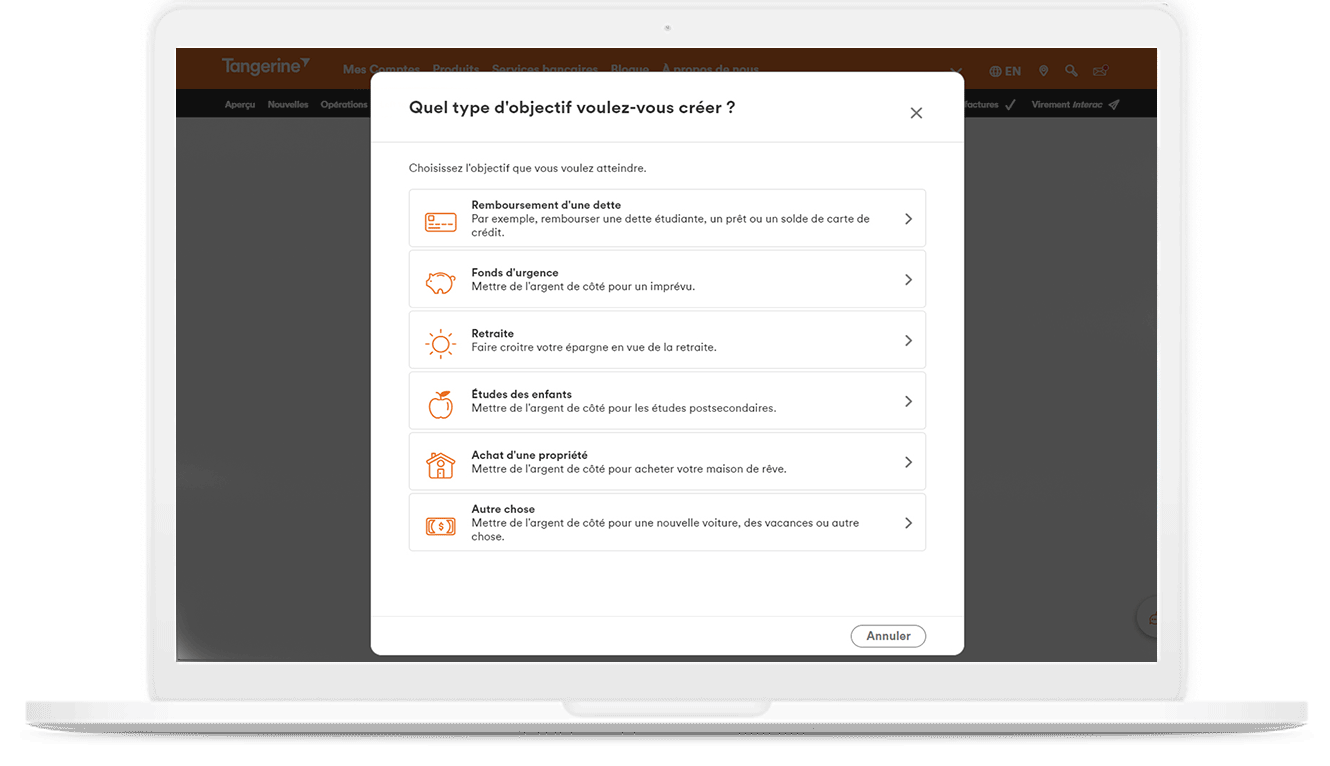Expand the Achat d'une propriété chevron arrow
The image size is (1330, 766).
click(908, 462)
